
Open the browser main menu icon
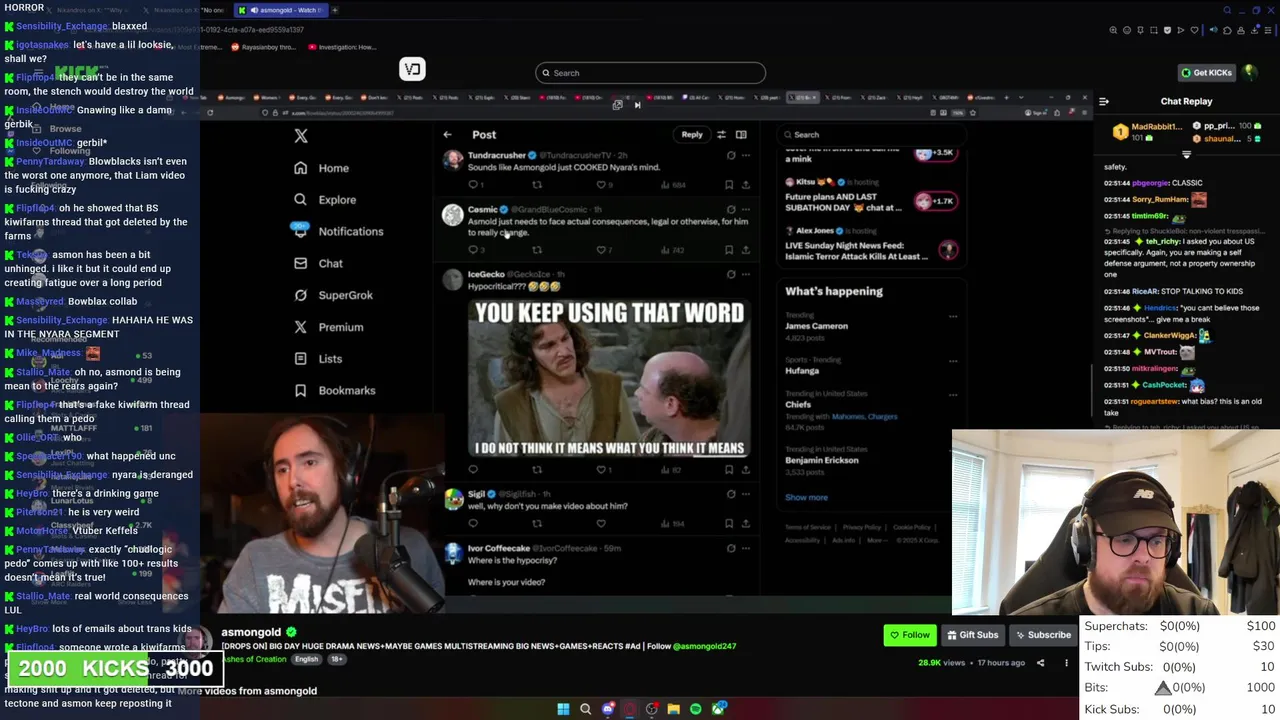pyautogui.click(x=1267, y=30)
